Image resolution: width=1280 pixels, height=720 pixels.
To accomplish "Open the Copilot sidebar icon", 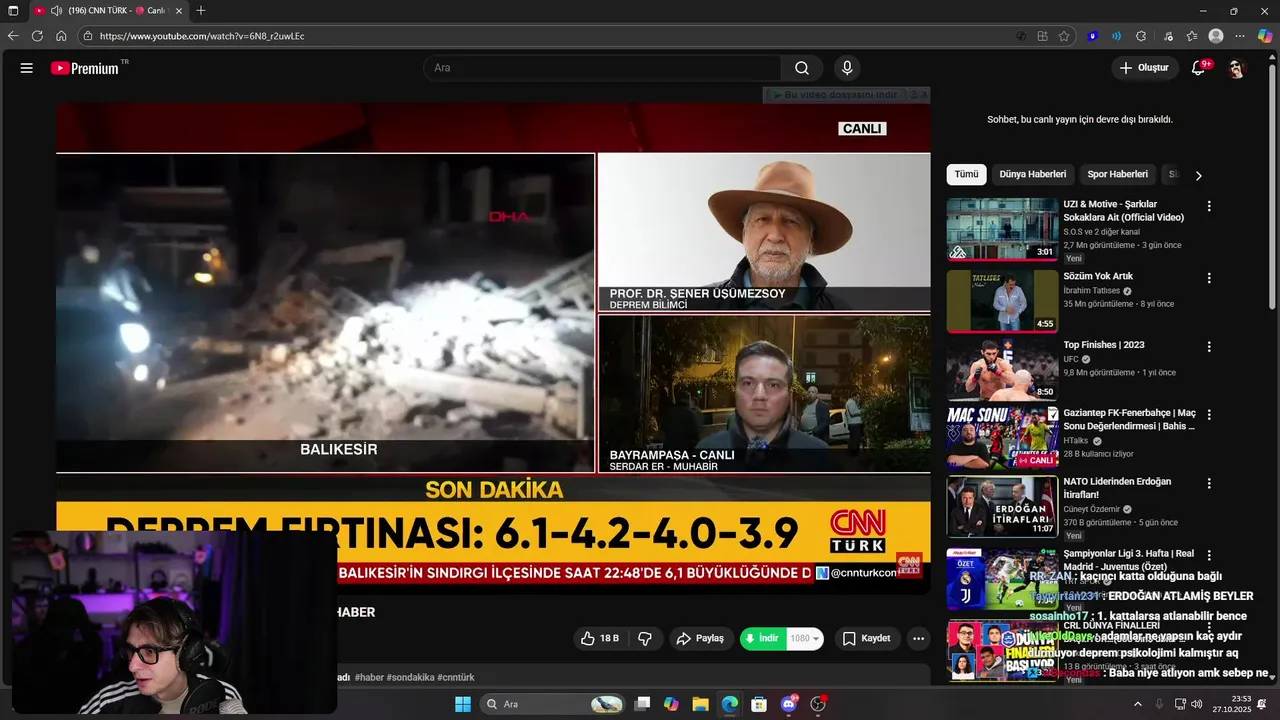I will [x=1265, y=36].
